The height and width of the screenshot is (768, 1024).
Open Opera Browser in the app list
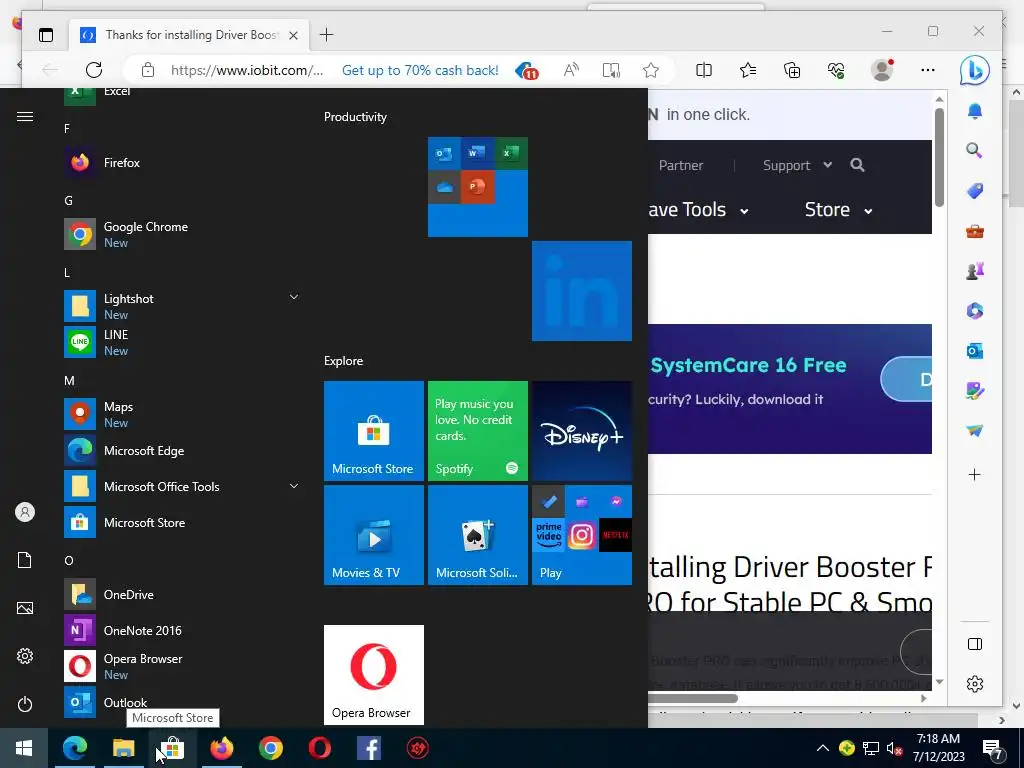pyautogui.click(x=182, y=666)
